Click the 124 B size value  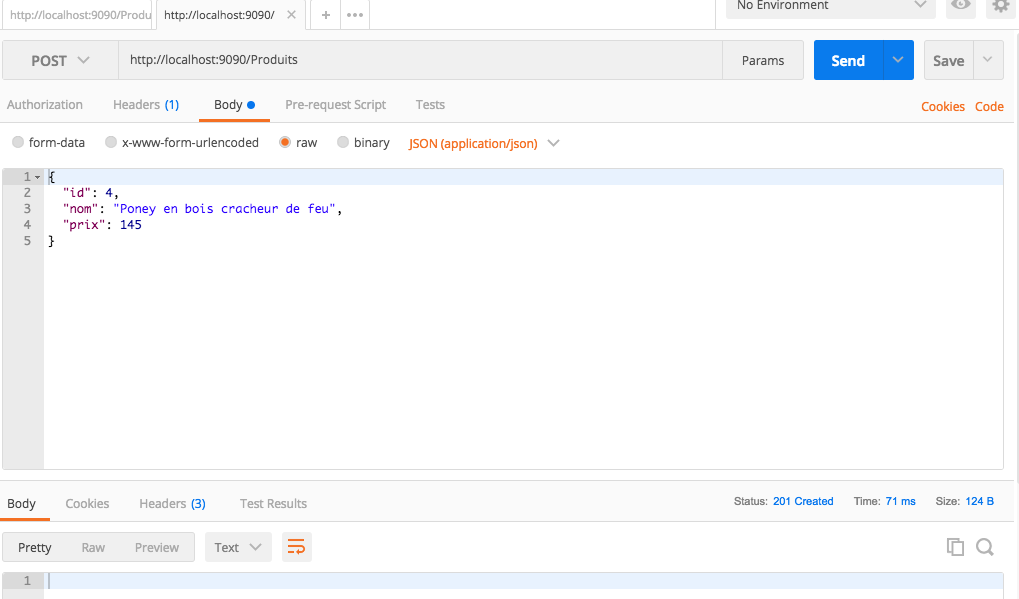pos(979,501)
